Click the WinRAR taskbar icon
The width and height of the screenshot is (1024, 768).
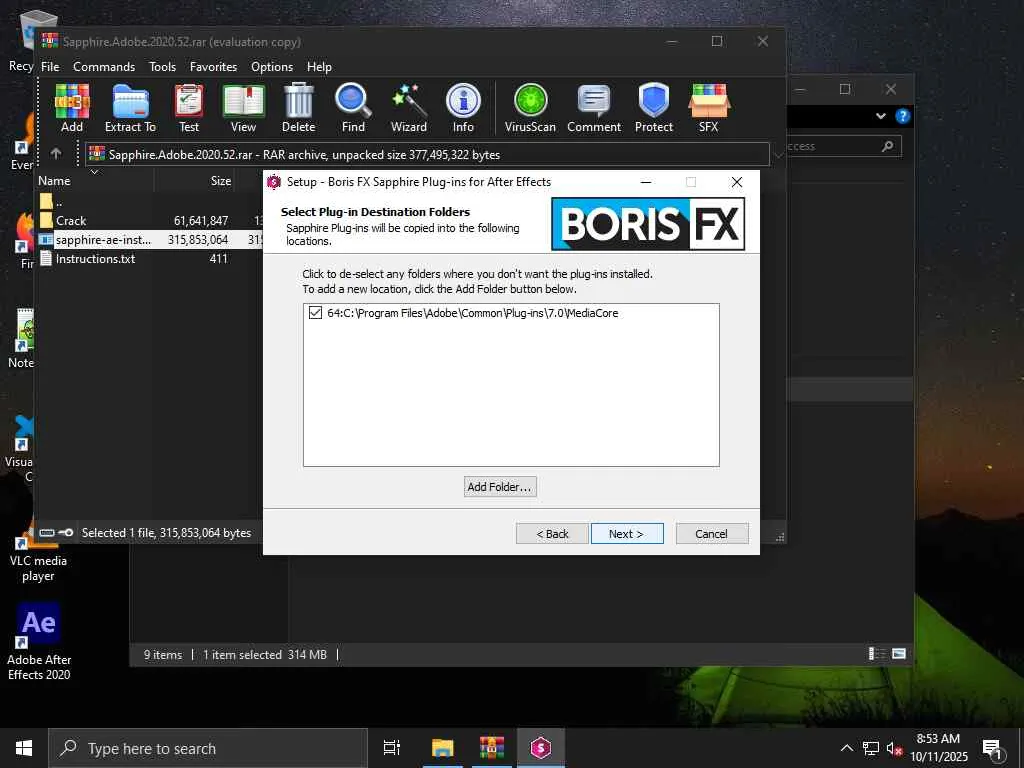(492, 748)
